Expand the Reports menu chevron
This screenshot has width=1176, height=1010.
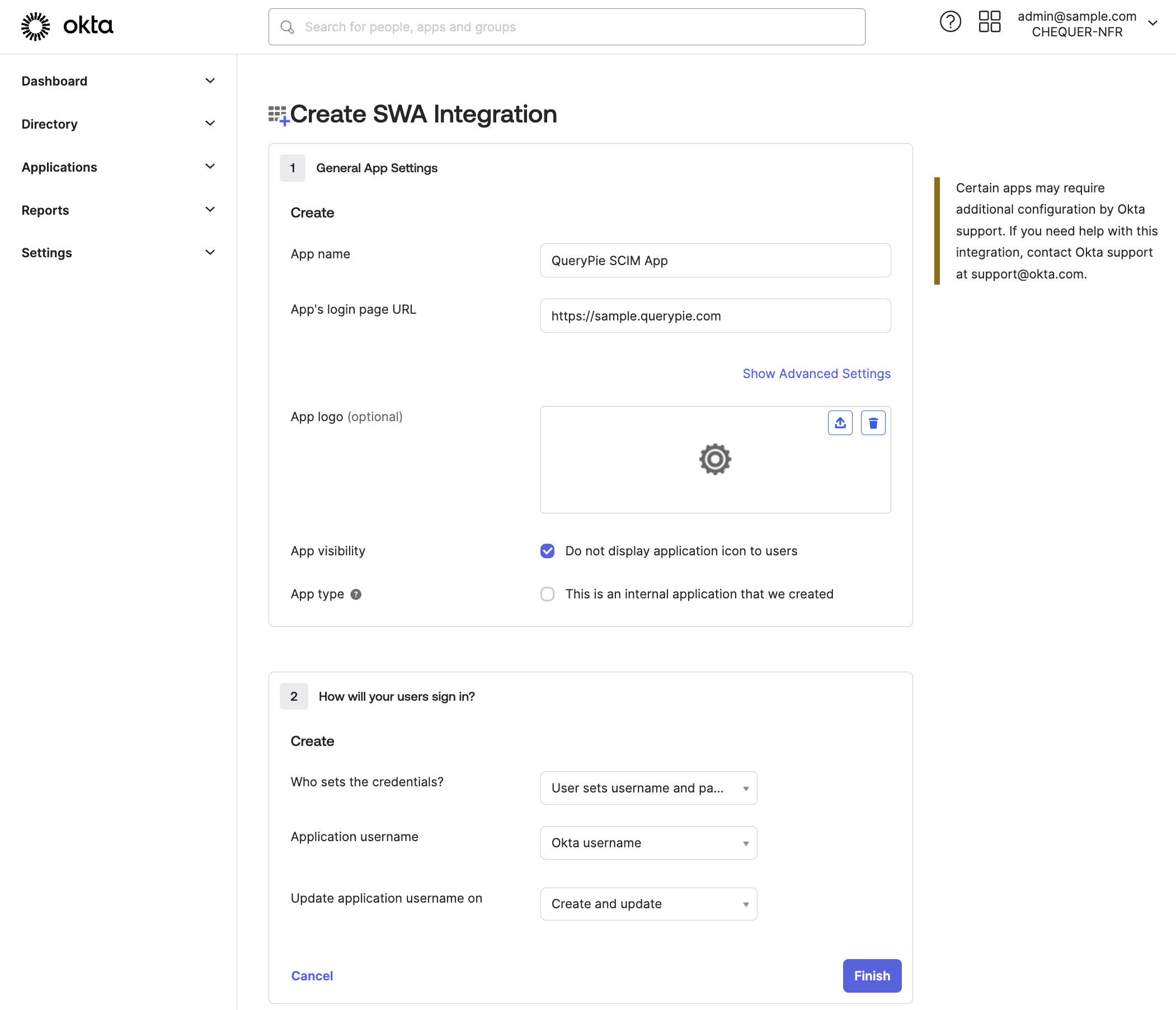click(210, 209)
